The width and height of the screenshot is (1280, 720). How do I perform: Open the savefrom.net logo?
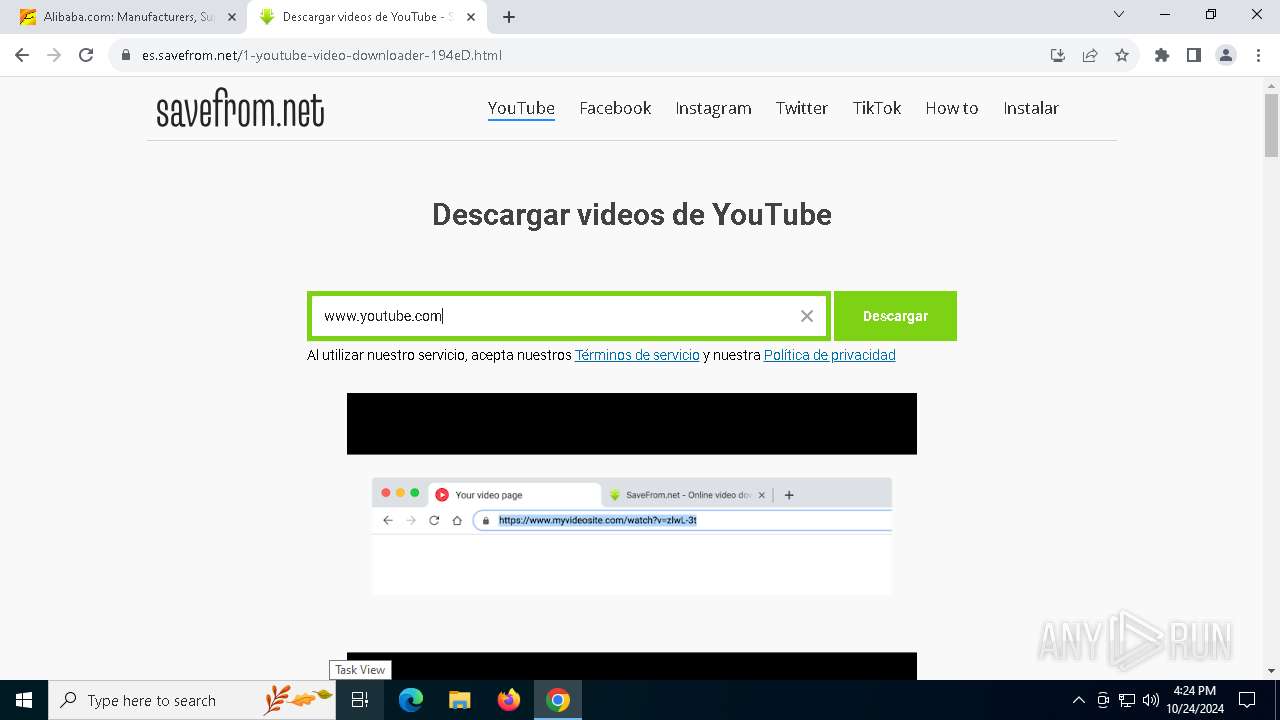240,110
